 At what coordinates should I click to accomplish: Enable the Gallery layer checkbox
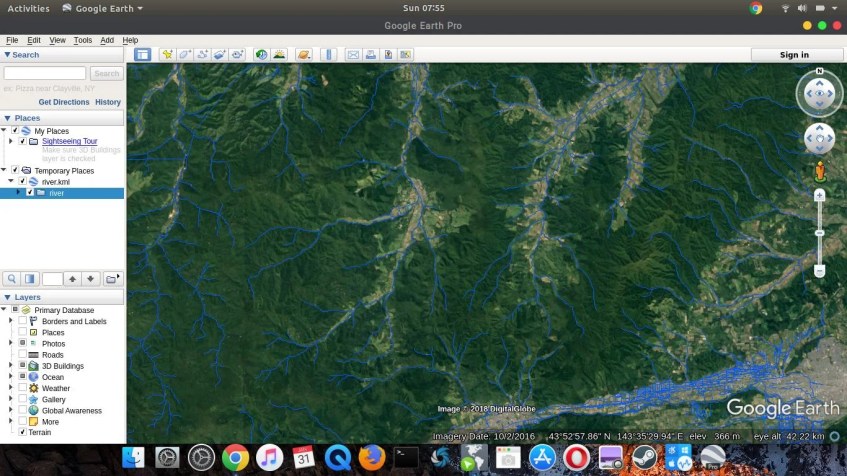click(x=23, y=399)
